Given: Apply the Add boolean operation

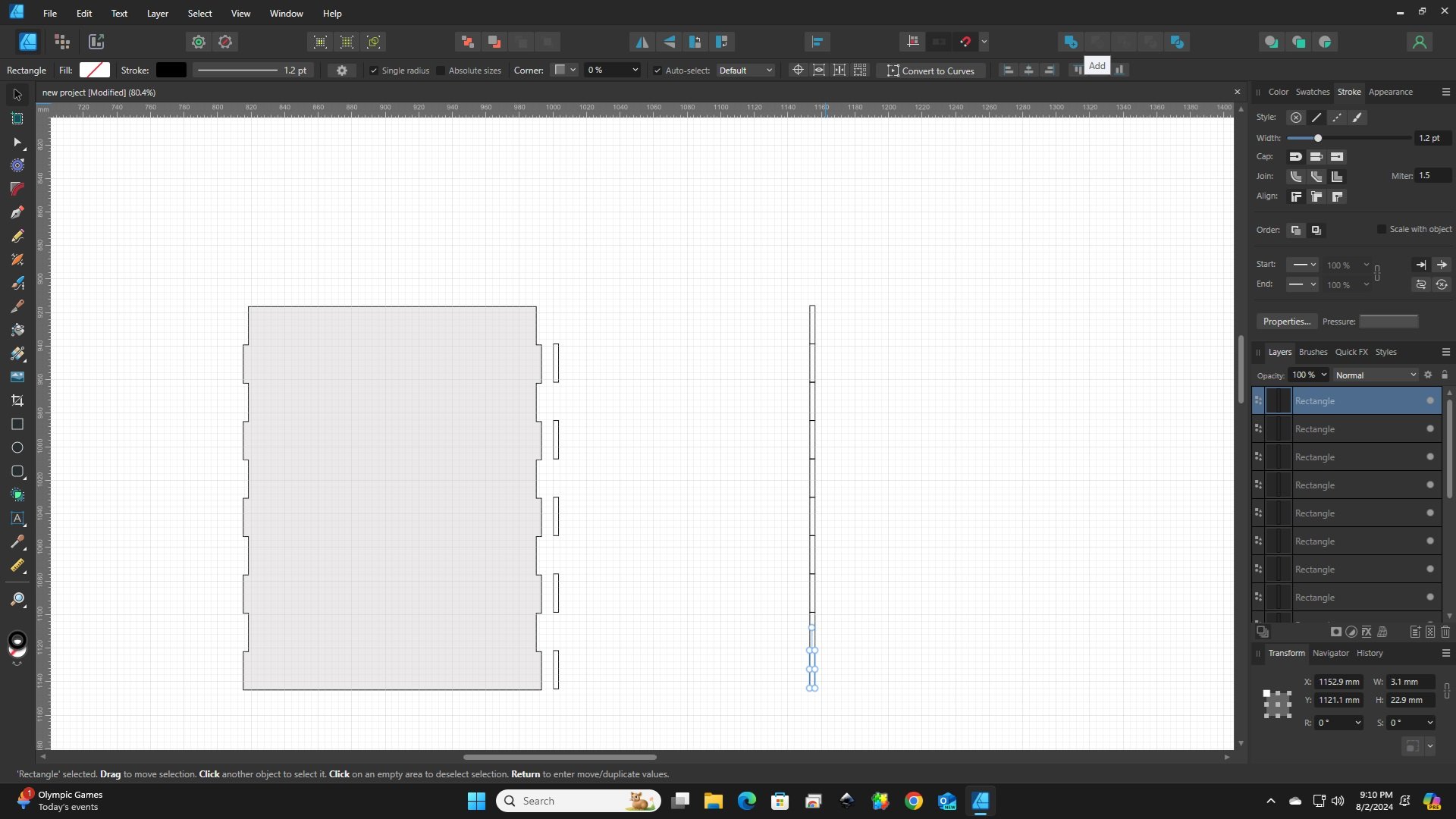Looking at the screenshot, I should point(1071,42).
